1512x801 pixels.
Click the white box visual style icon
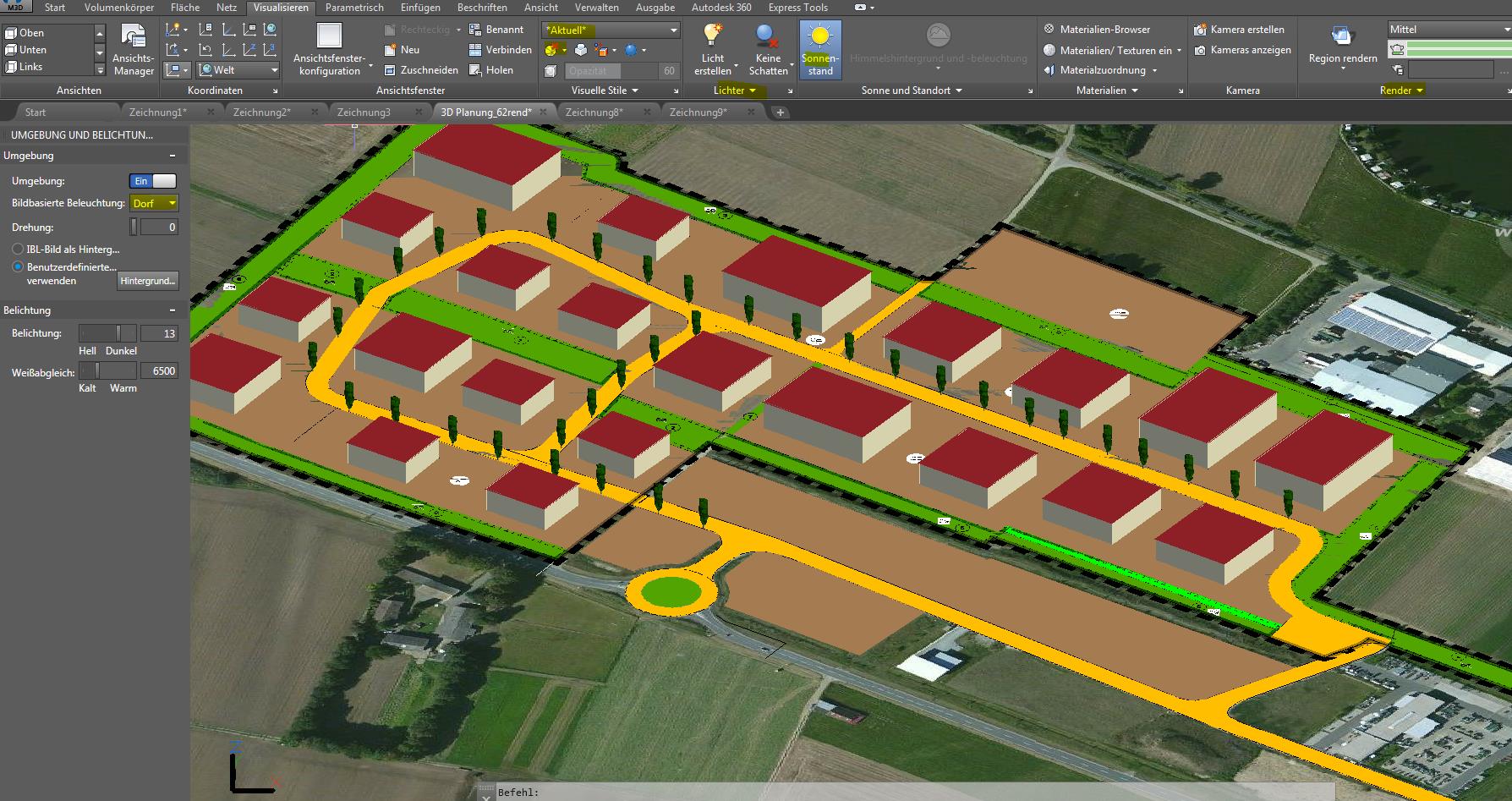581,50
